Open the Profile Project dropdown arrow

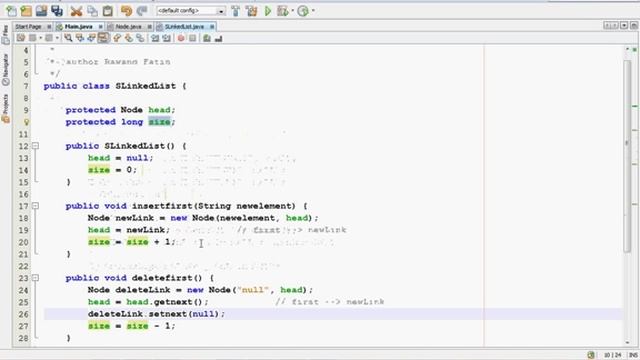(313, 11)
